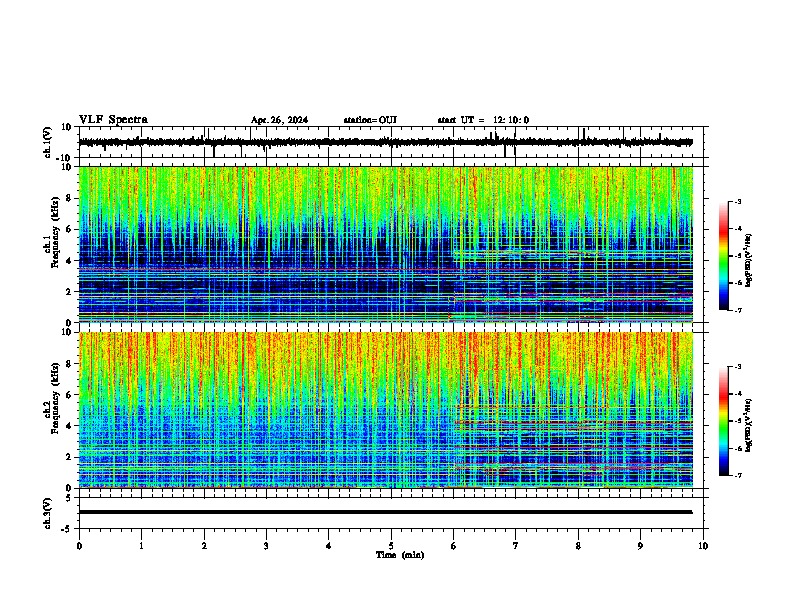Click the "station=OUI" header label

coord(370,120)
